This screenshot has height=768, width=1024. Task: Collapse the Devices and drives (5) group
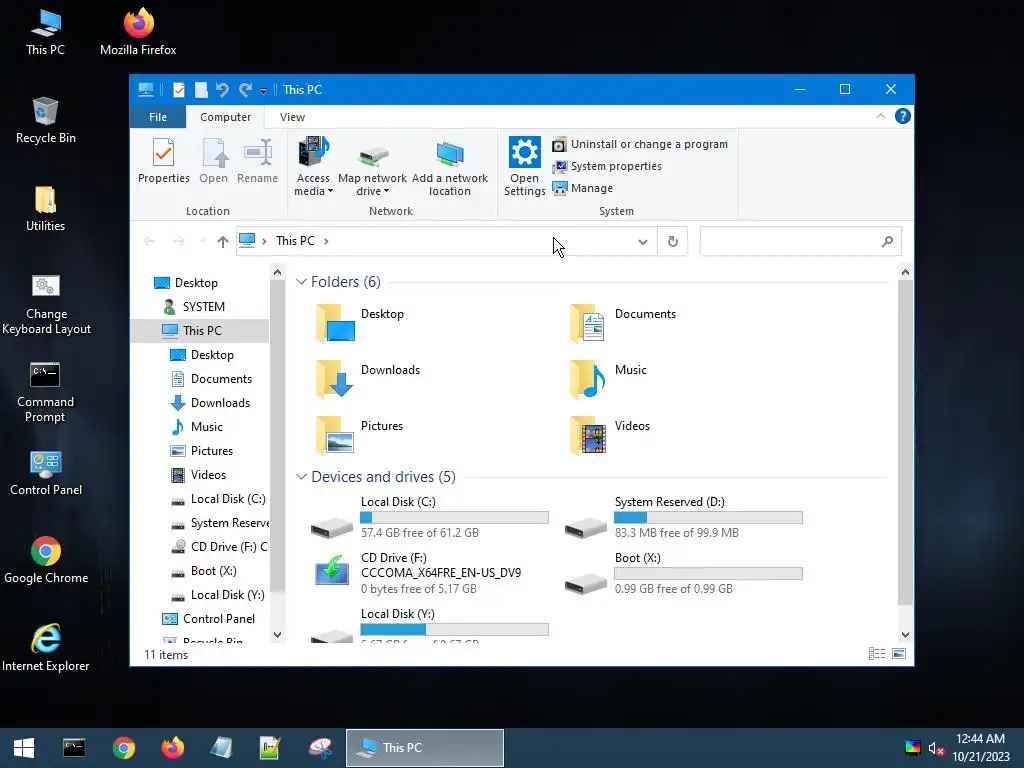point(301,477)
